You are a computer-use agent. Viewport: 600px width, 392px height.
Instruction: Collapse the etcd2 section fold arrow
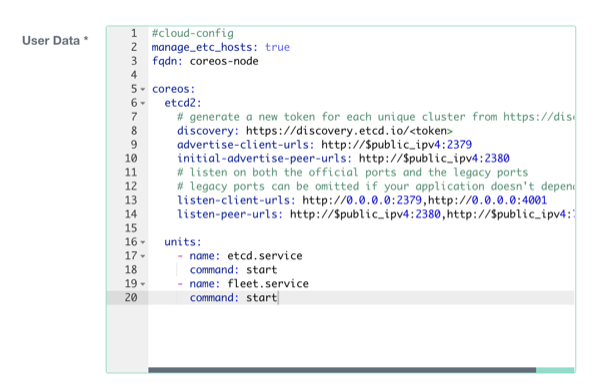pyautogui.click(x=143, y=103)
